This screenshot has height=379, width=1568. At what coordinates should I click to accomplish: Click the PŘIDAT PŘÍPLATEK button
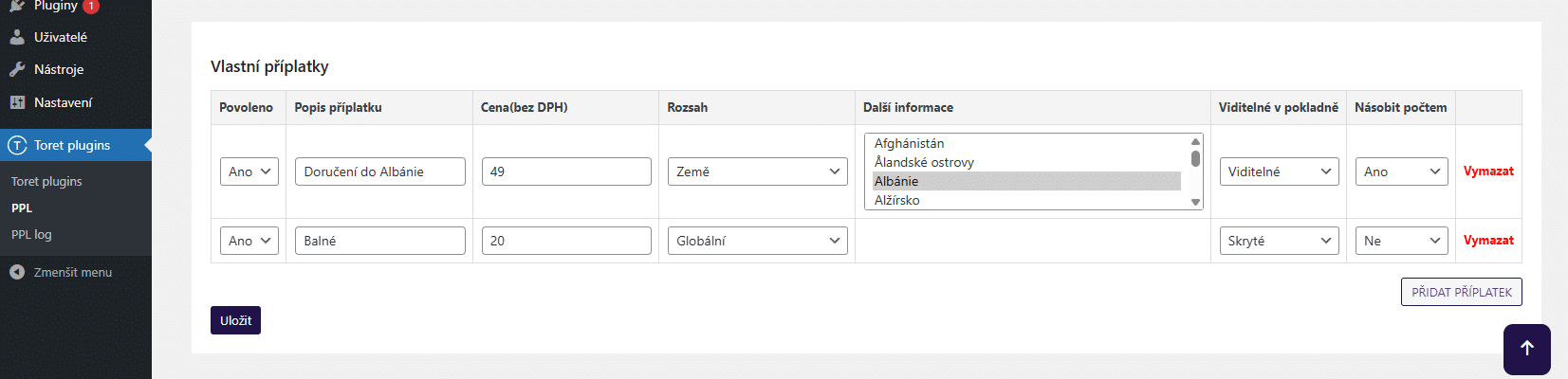point(1461,292)
